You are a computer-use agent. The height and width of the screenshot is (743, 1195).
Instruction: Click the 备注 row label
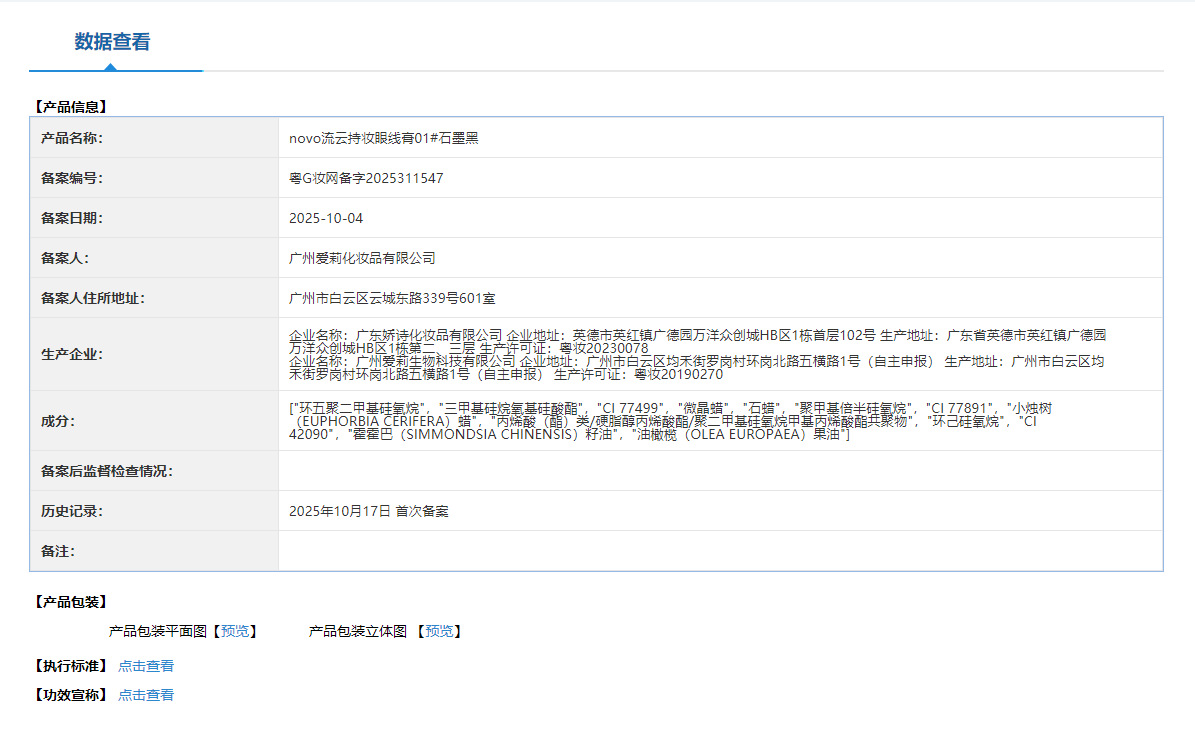(x=58, y=552)
